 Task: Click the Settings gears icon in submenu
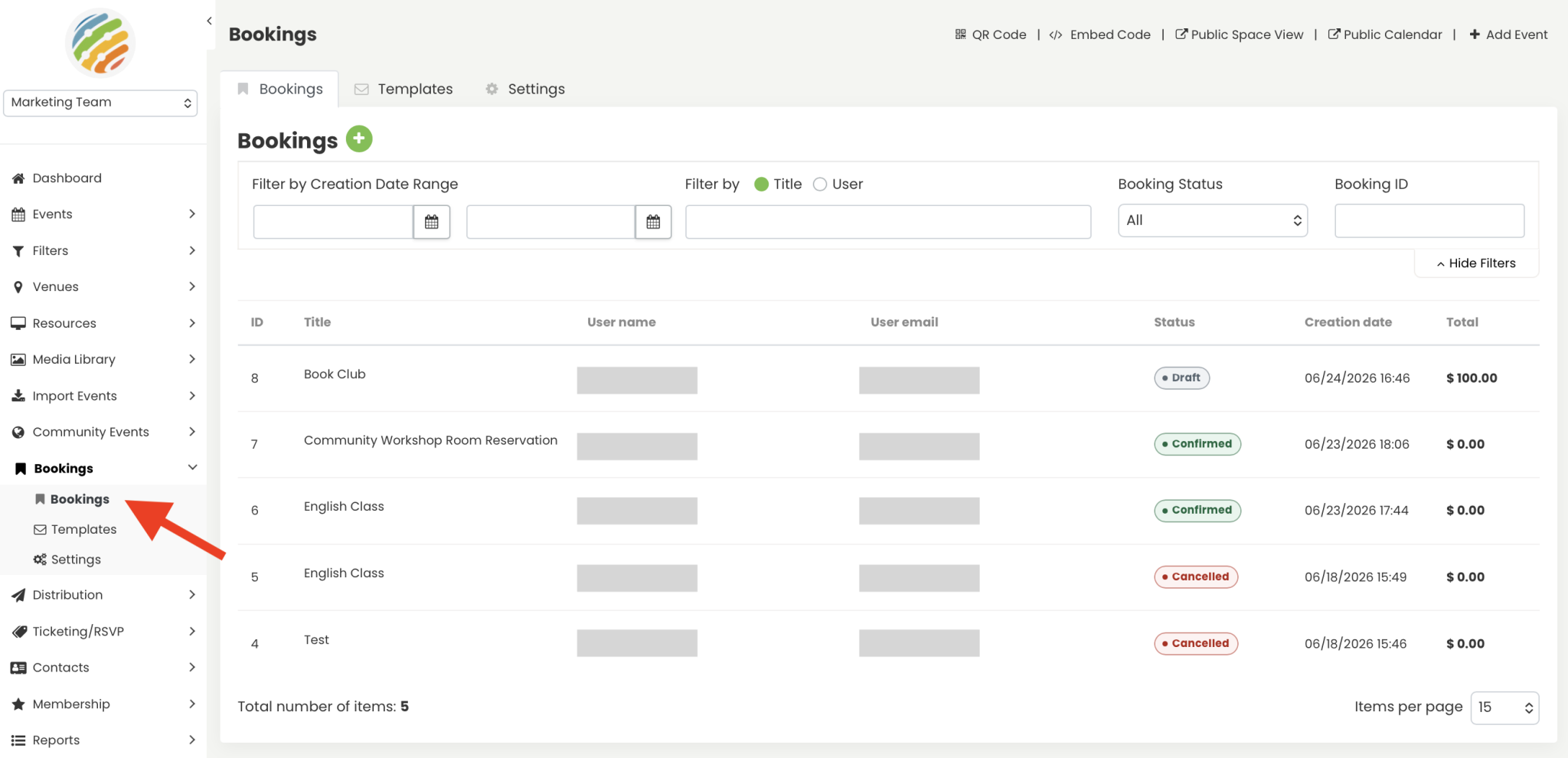click(40, 560)
